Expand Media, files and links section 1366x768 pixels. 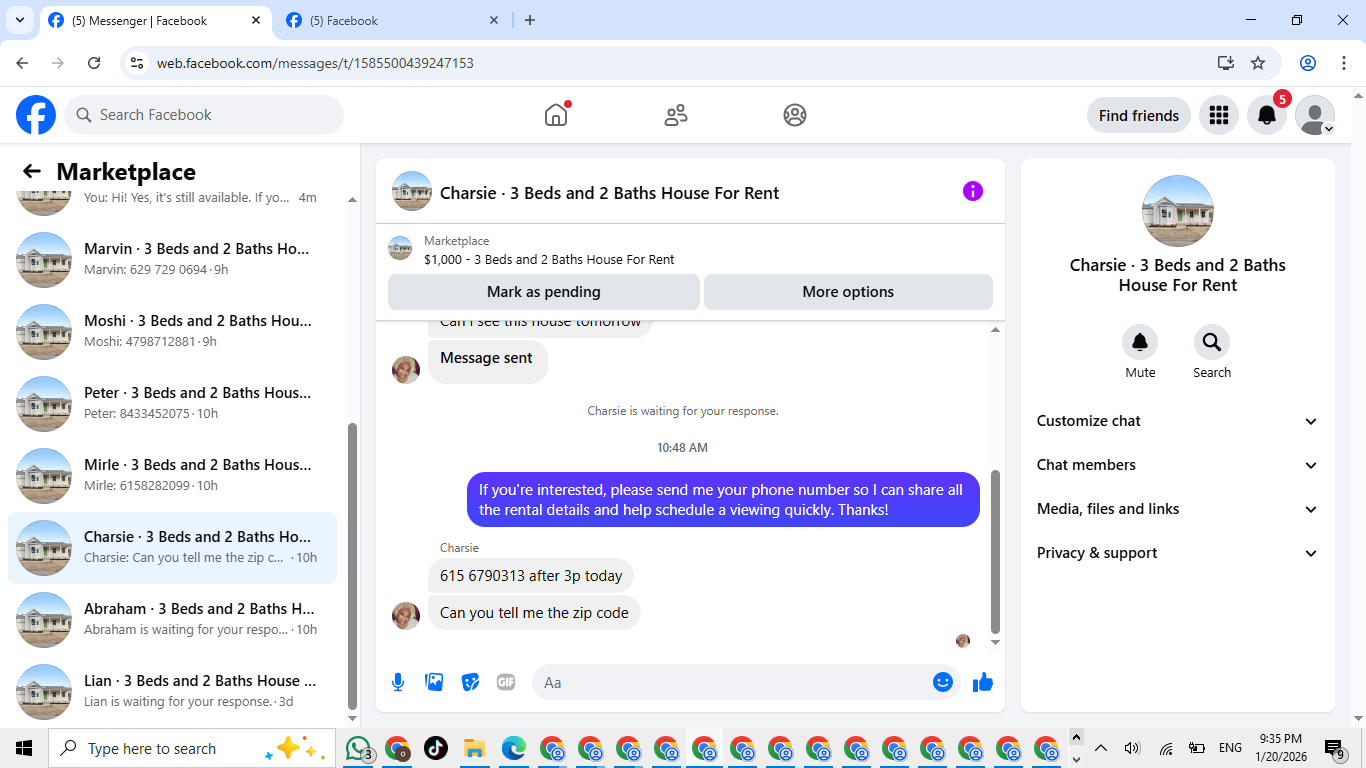(1178, 509)
